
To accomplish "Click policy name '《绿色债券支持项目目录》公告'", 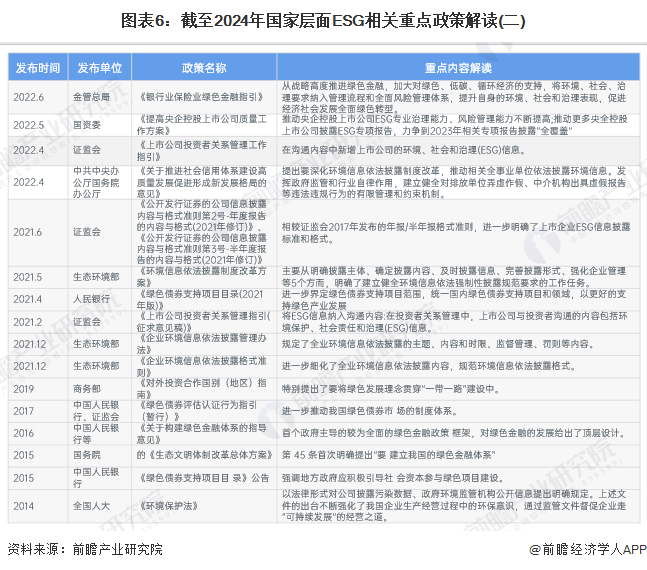I will 203,478.
